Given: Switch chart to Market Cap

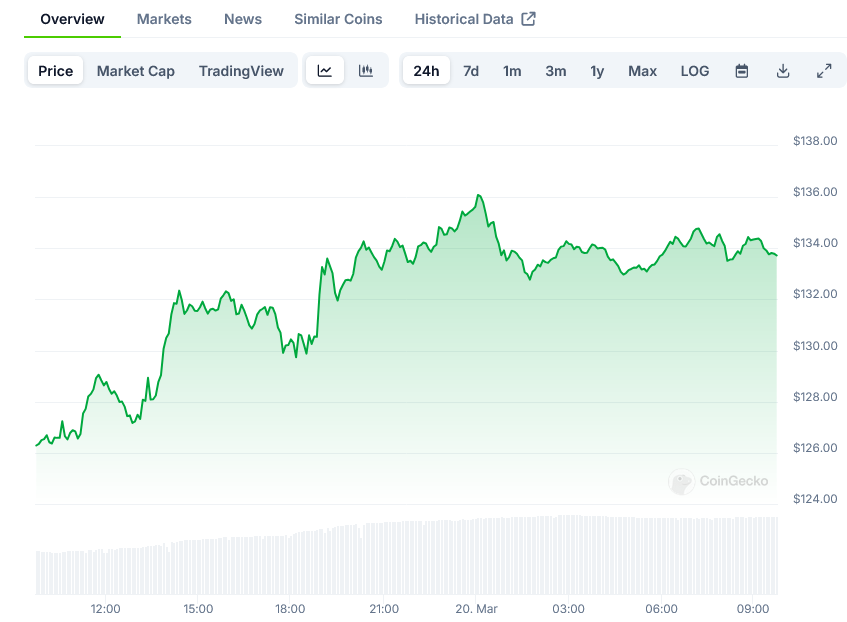Looking at the screenshot, I should click(136, 71).
